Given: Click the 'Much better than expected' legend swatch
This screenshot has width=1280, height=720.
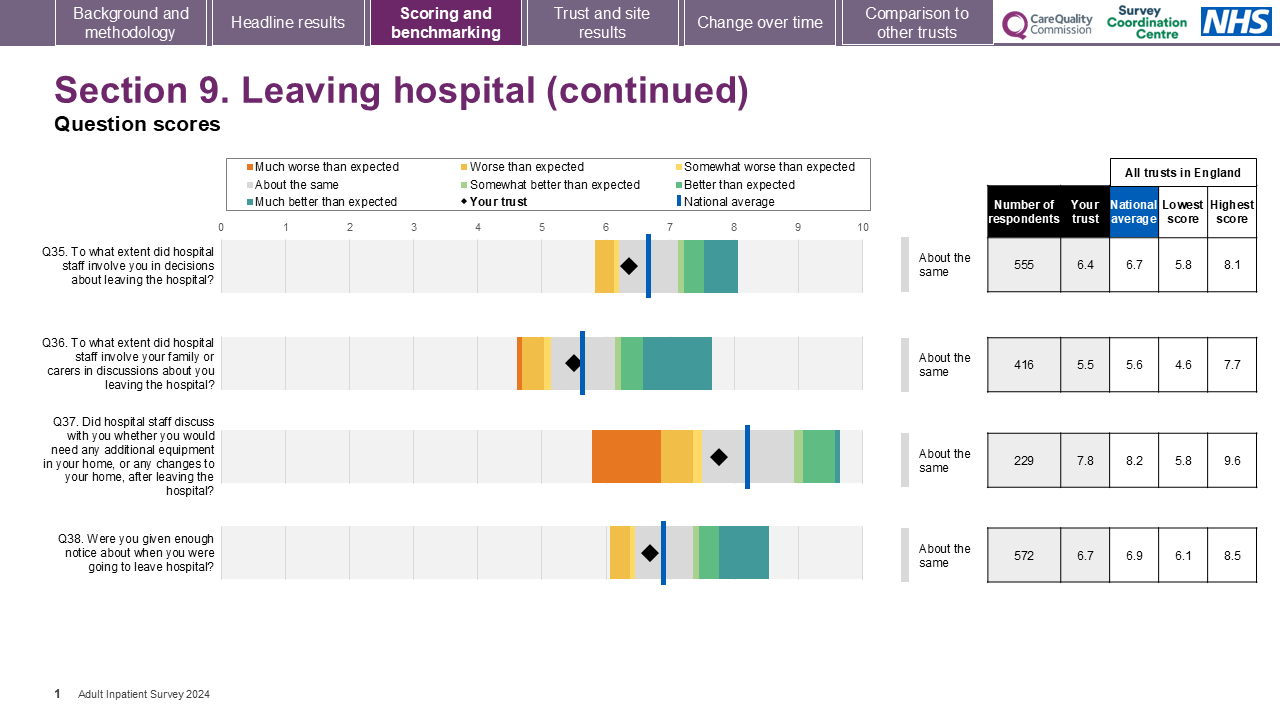Looking at the screenshot, I should (x=249, y=202).
